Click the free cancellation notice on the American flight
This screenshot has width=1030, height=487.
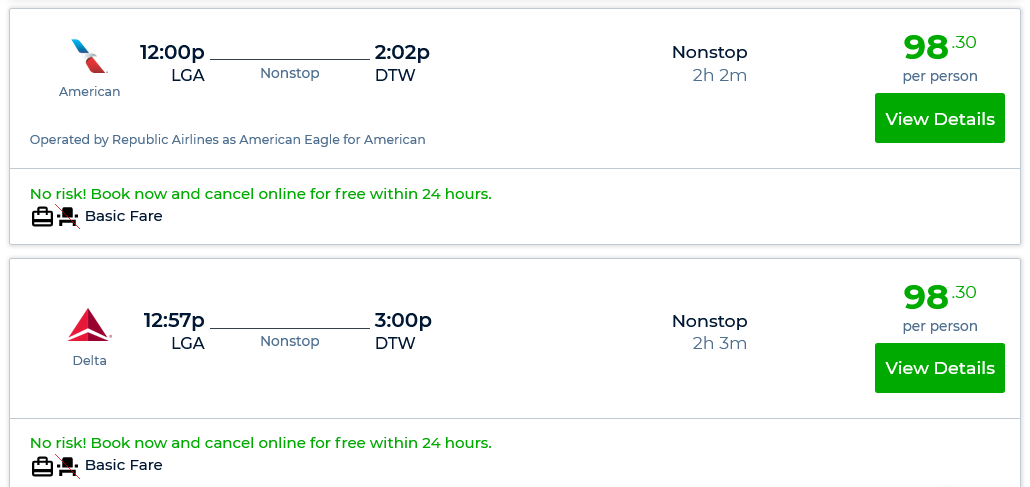(x=260, y=194)
